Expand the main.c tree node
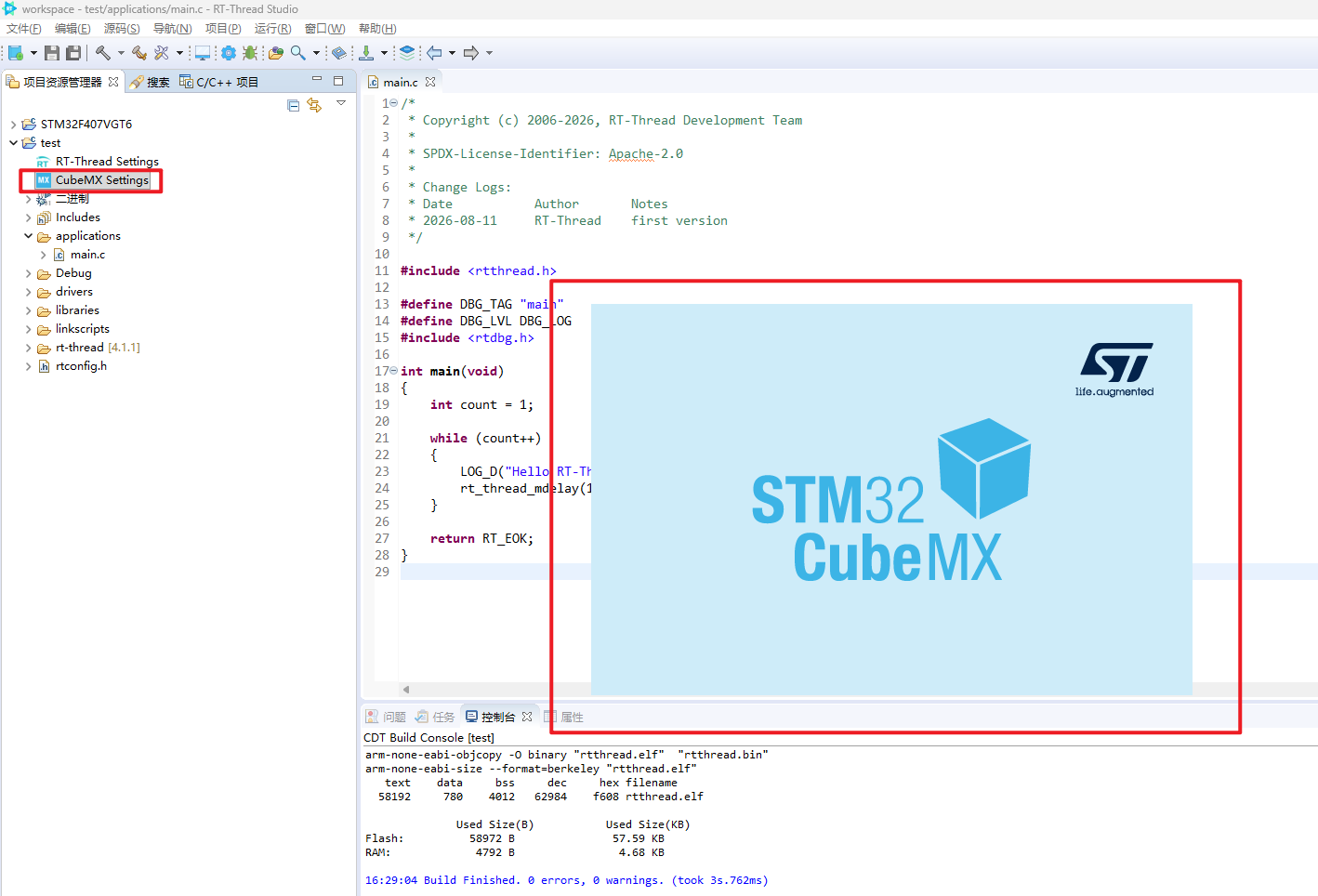This screenshot has height=896, width=1318. point(43,255)
